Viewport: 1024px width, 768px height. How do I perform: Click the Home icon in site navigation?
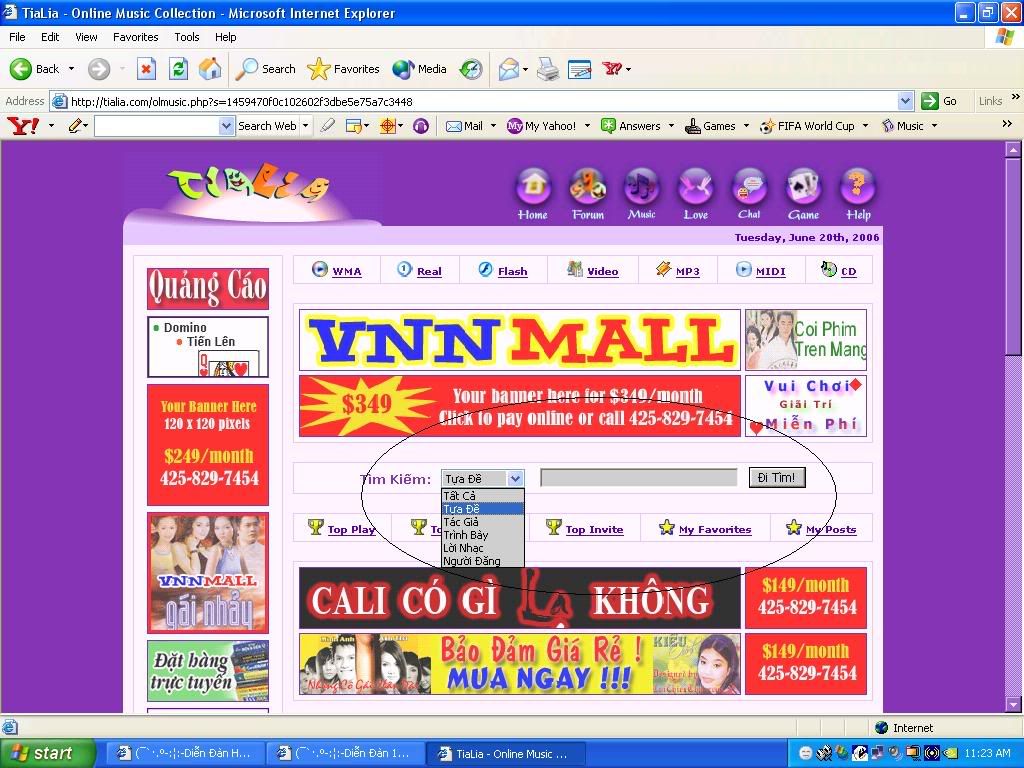coord(533,187)
